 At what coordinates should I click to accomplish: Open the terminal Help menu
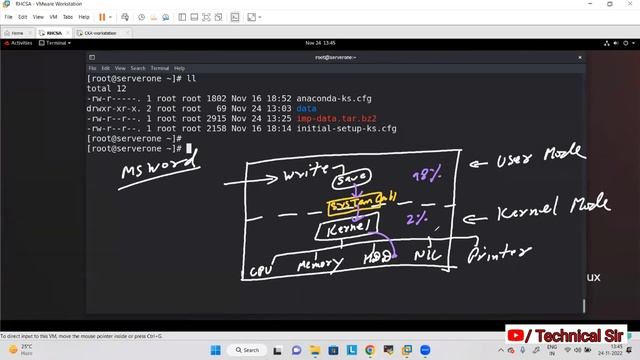(x=179, y=68)
